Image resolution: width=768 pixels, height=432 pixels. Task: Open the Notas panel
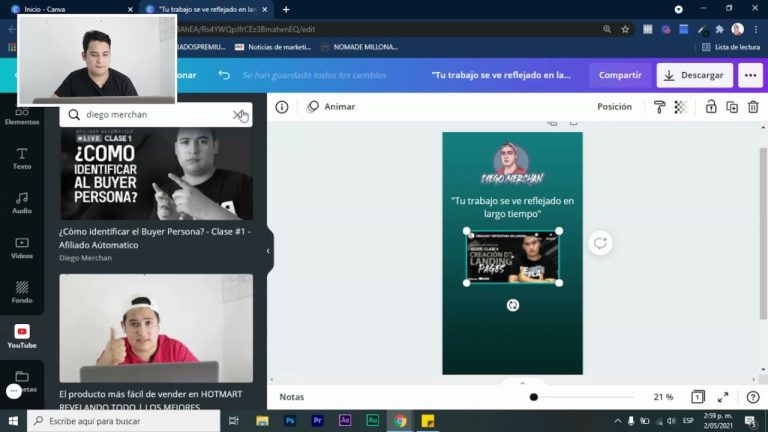click(291, 397)
